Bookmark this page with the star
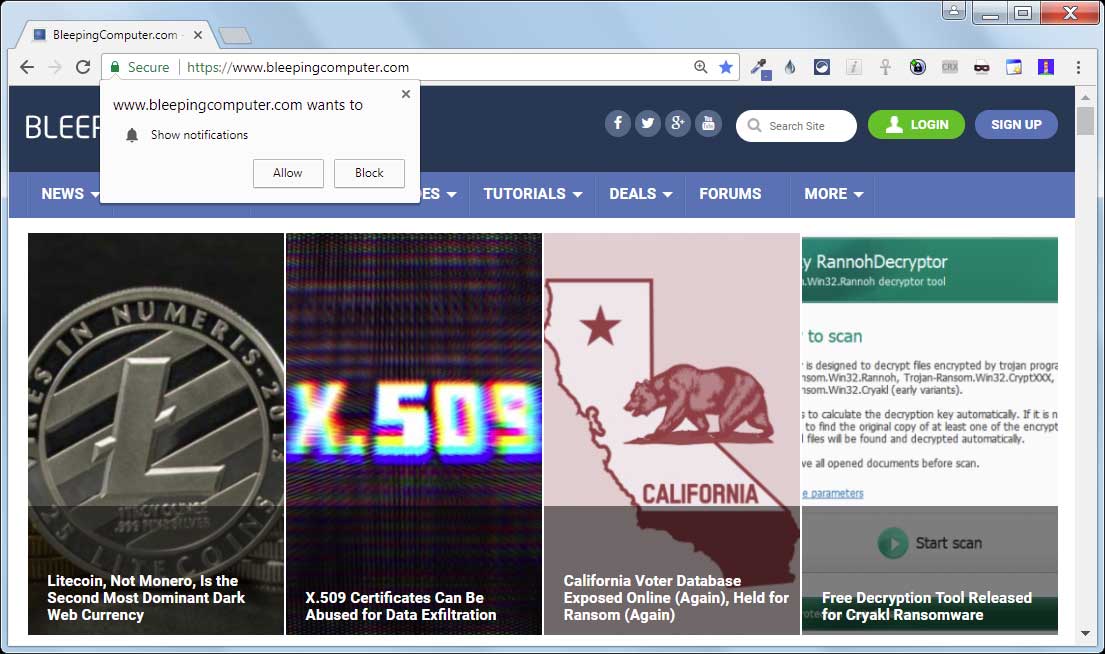This screenshot has height=654, width=1105. 725,67
